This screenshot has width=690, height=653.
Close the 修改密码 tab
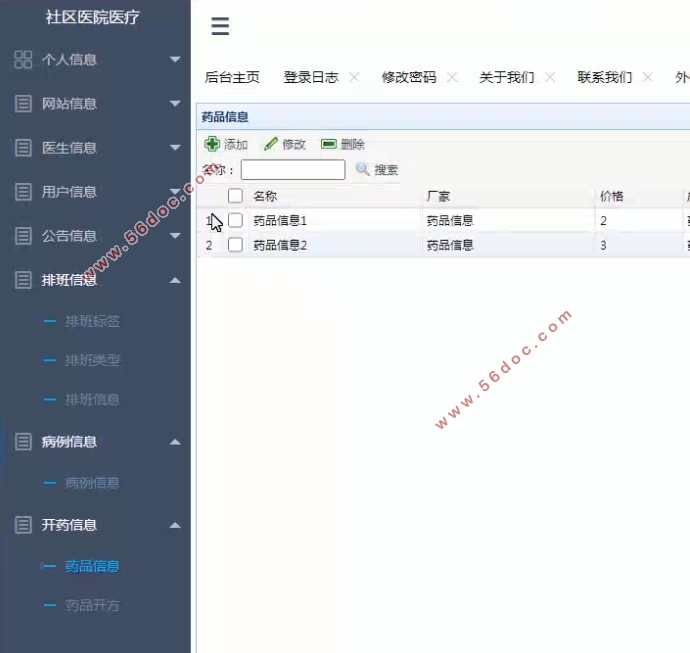point(452,77)
